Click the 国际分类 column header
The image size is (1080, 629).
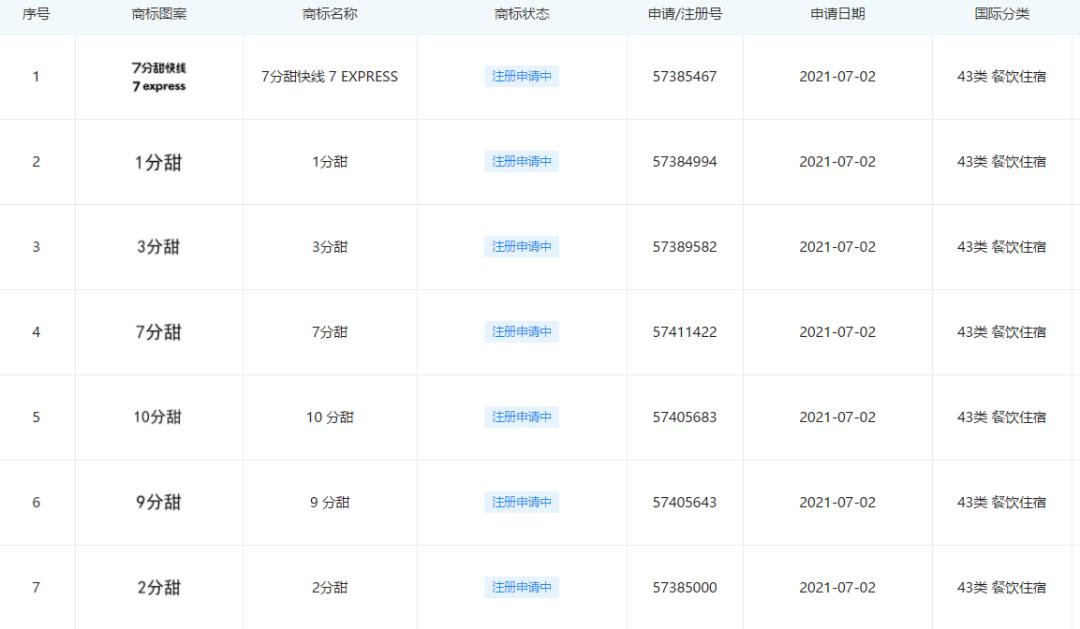tap(1001, 14)
